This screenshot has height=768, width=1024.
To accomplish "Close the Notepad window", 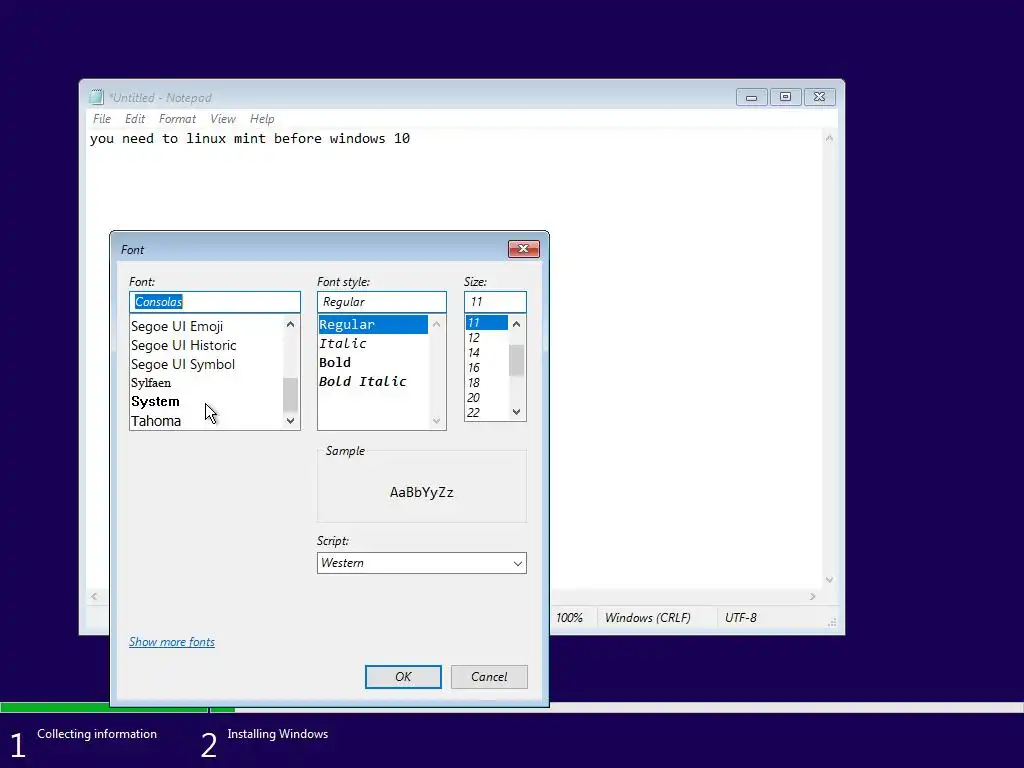I will 819,97.
